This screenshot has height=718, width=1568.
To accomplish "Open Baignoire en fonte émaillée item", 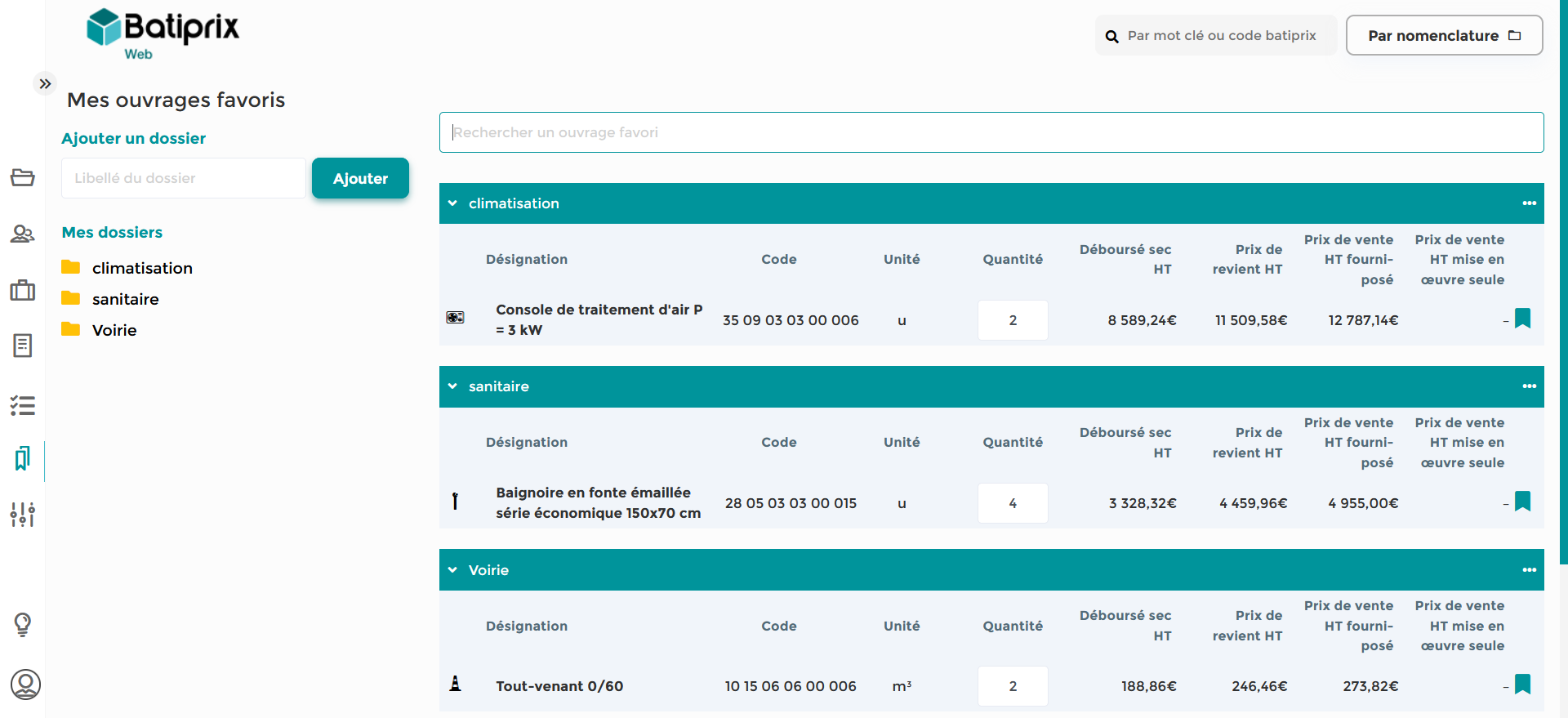I will [x=598, y=502].
